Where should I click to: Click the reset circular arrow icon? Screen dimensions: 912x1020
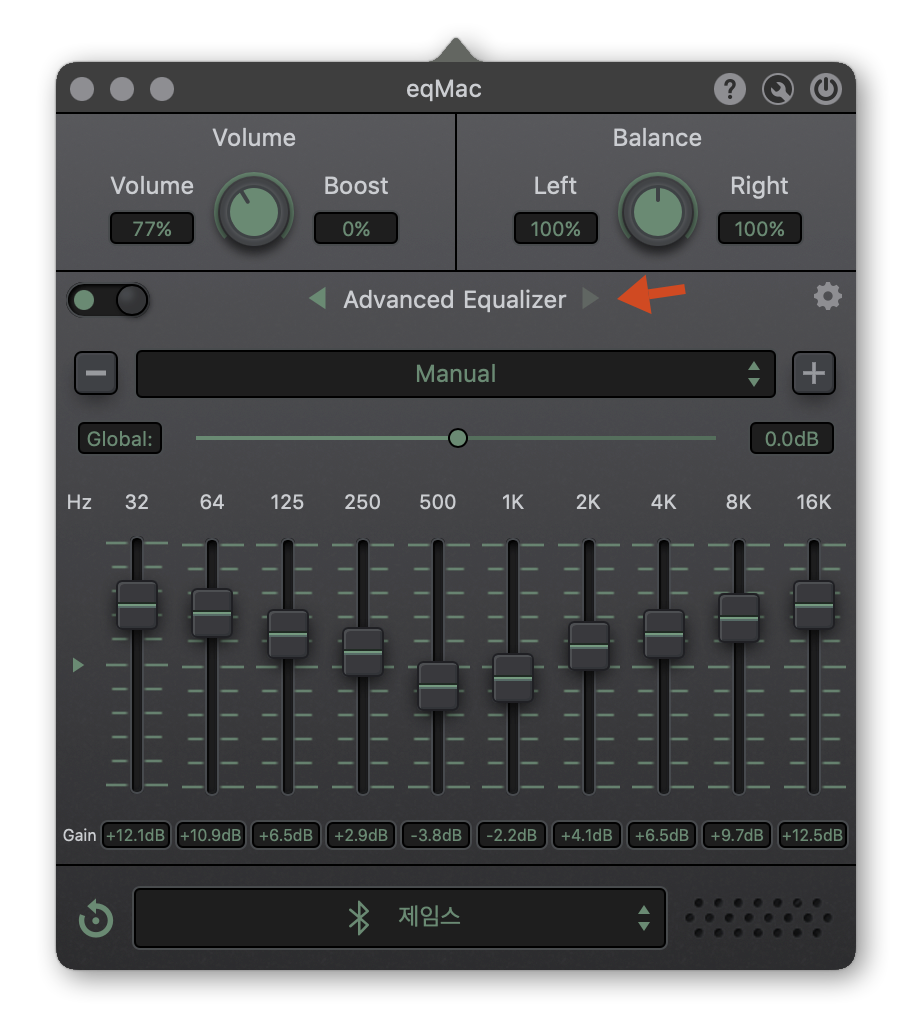pos(96,919)
